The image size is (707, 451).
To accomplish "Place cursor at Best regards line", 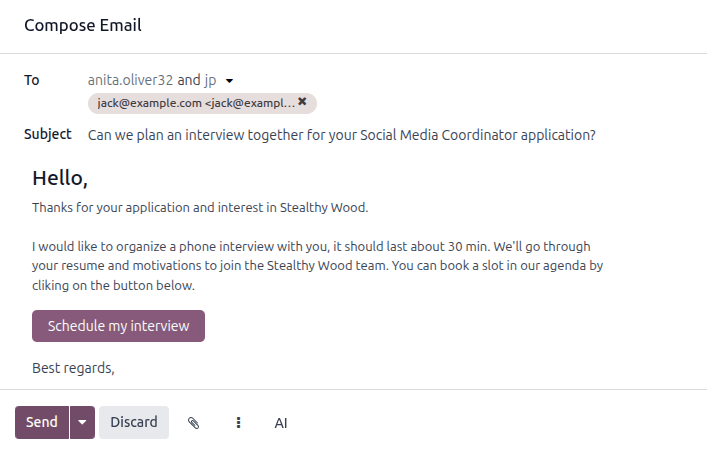I will [x=73, y=367].
